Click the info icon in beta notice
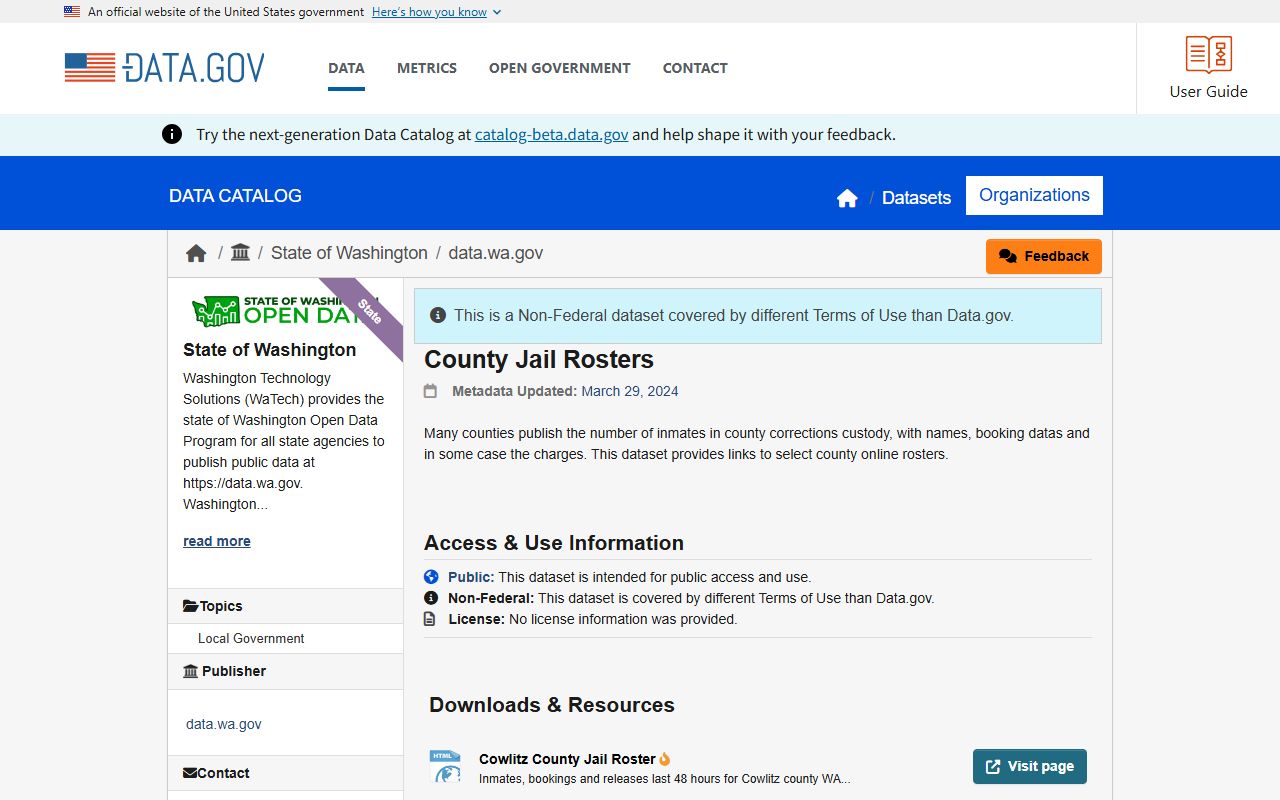Viewport: 1280px width, 800px height. click(172, 134)
